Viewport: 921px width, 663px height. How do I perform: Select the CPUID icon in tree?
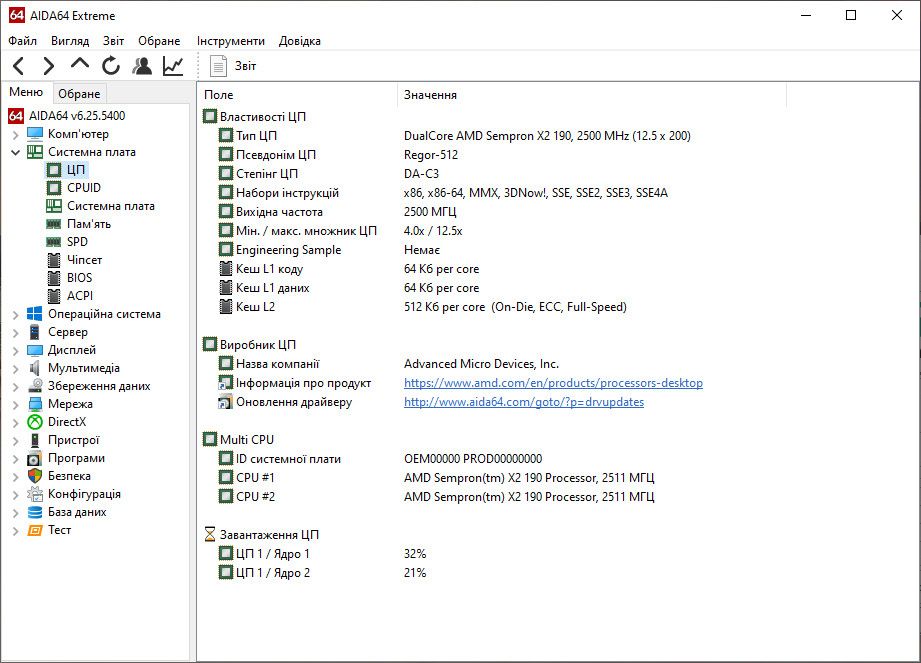point(53,188)
